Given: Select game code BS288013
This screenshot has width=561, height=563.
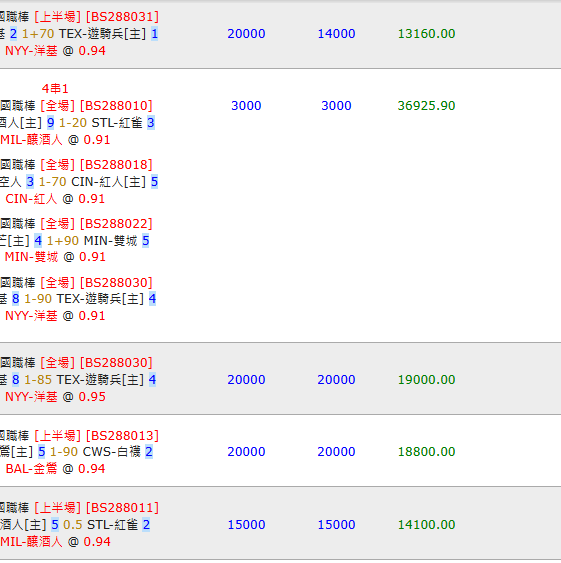Looking at the screenshot, I should [x=122, y=436].
